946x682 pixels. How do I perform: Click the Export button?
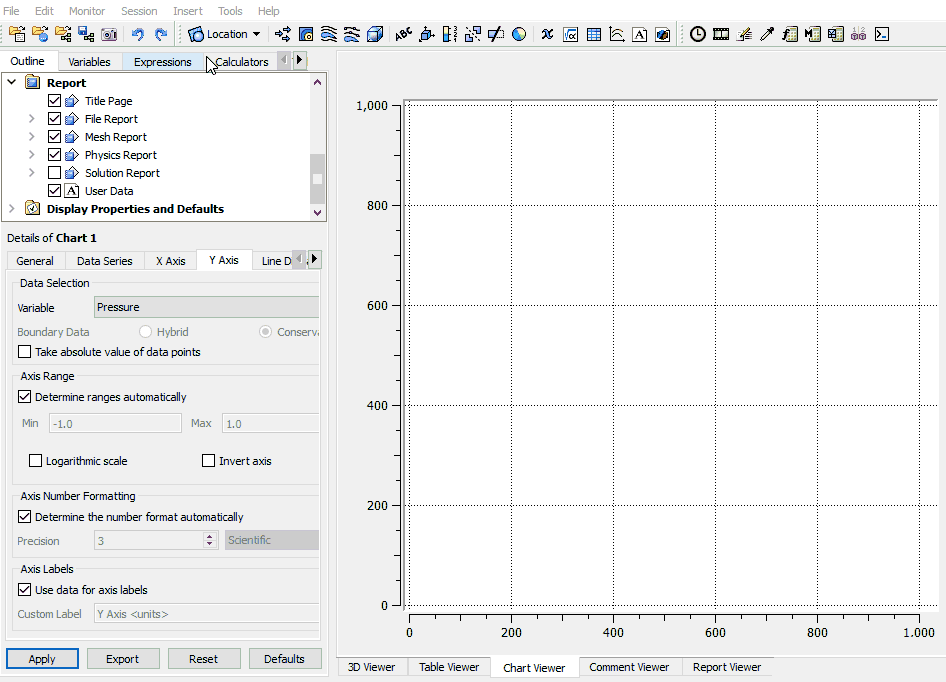pos(123,659)
